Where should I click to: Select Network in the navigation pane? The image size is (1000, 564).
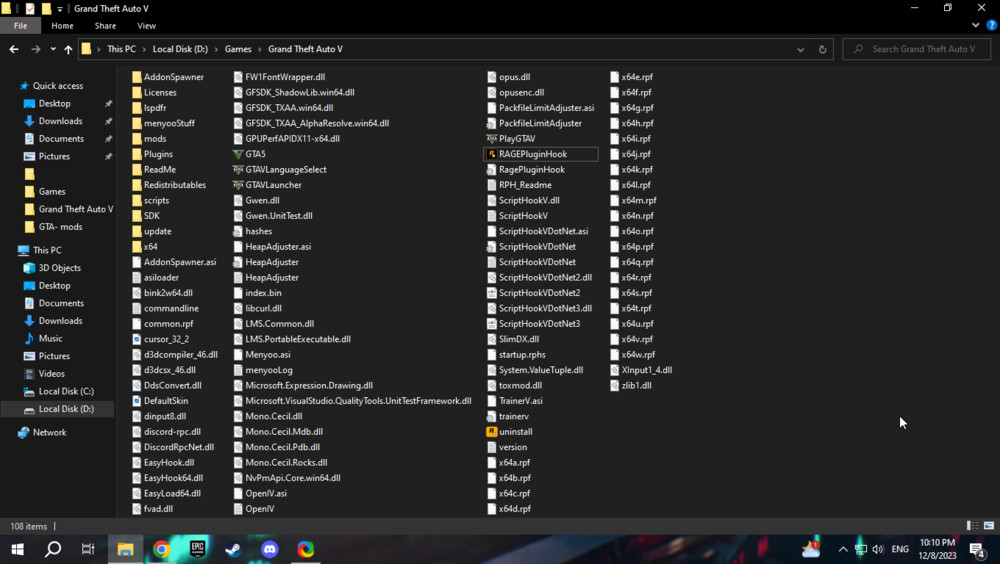pos(49,433)
